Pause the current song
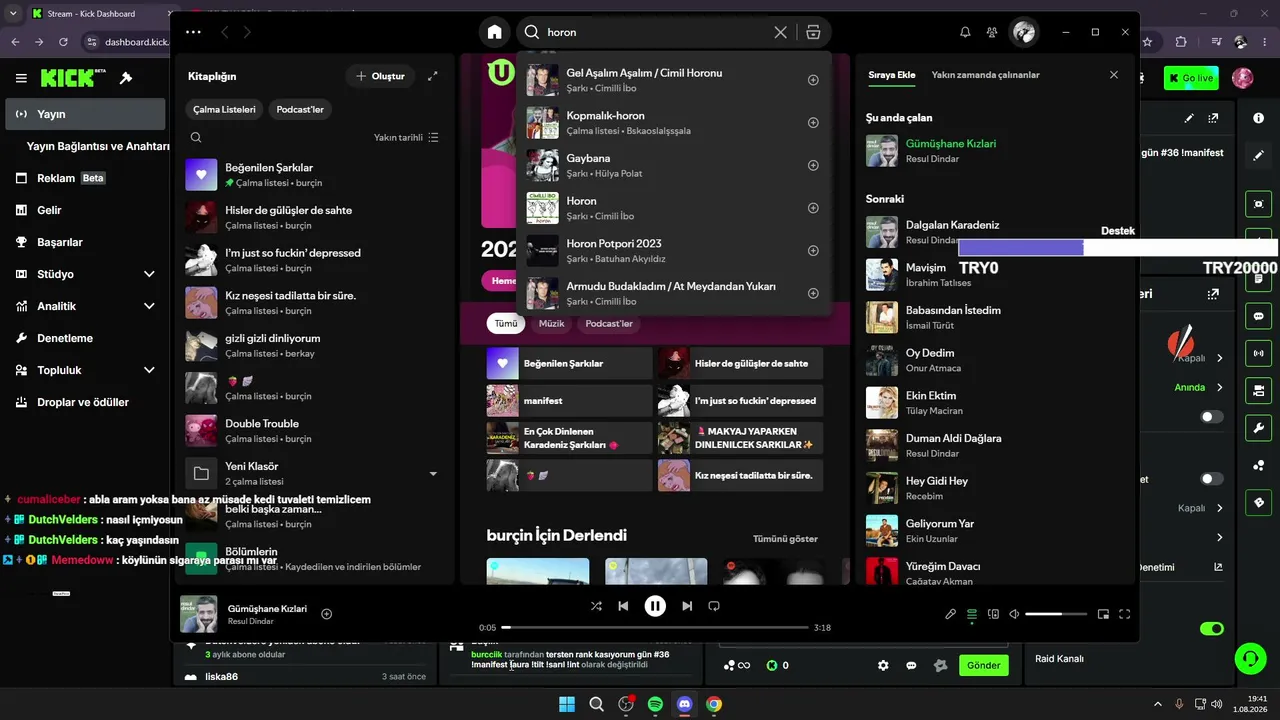1280x720 pixels. pyautogui.click(x=655, y=606)
